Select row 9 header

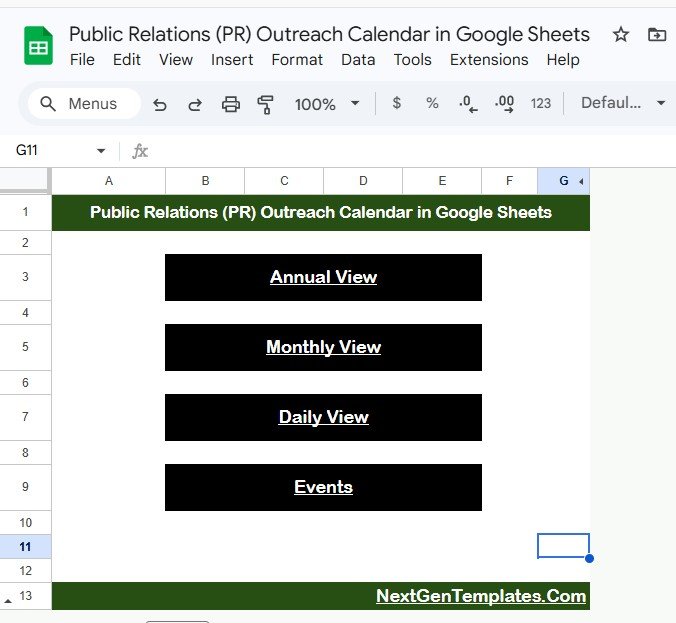point(25,487)
